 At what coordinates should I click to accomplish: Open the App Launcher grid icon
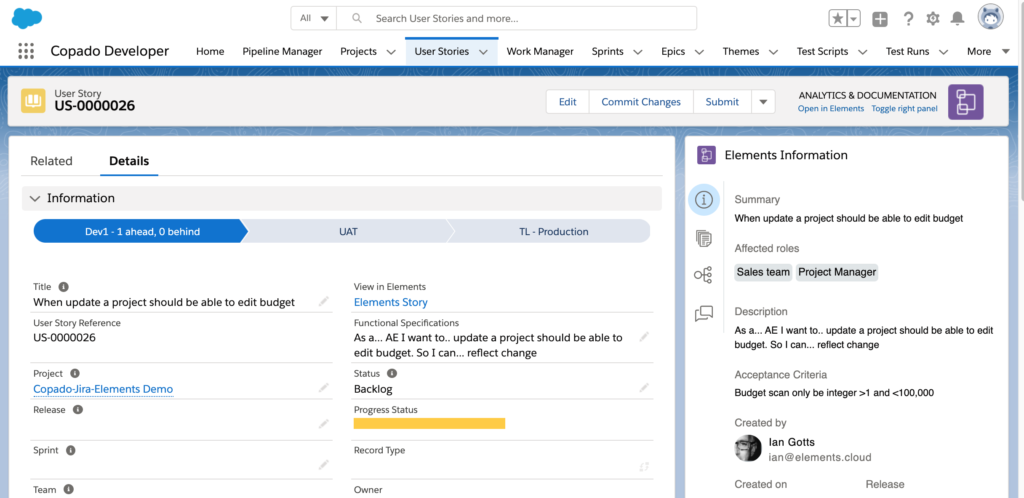tap(26, 51)
